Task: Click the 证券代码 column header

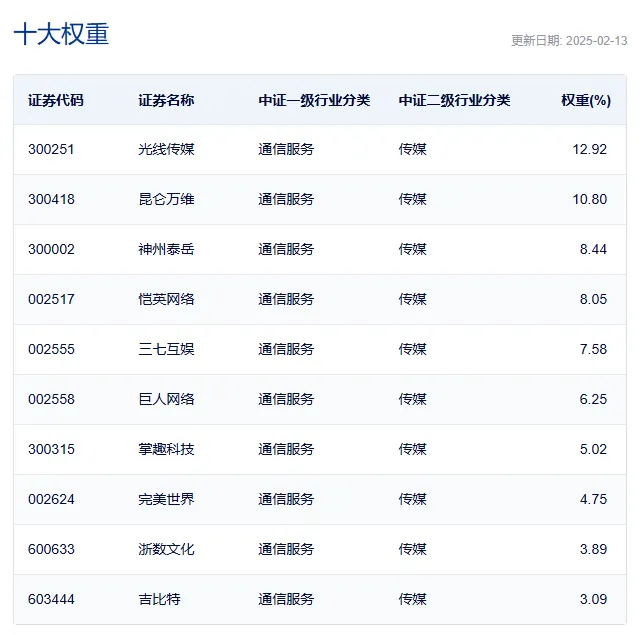Action: (56, 100)
